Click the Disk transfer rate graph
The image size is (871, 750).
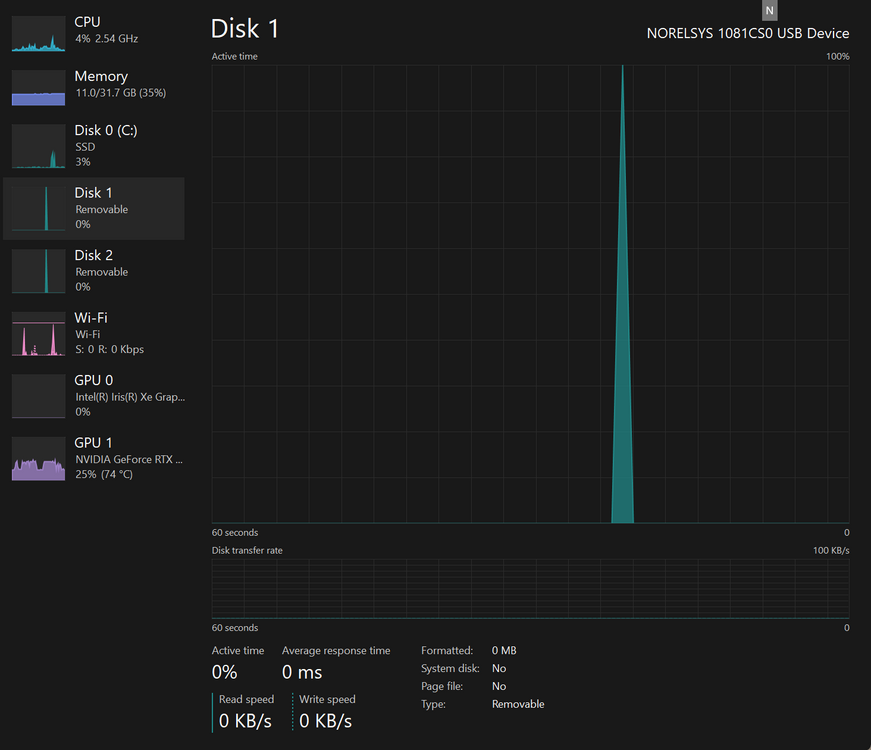pos(530,589)
